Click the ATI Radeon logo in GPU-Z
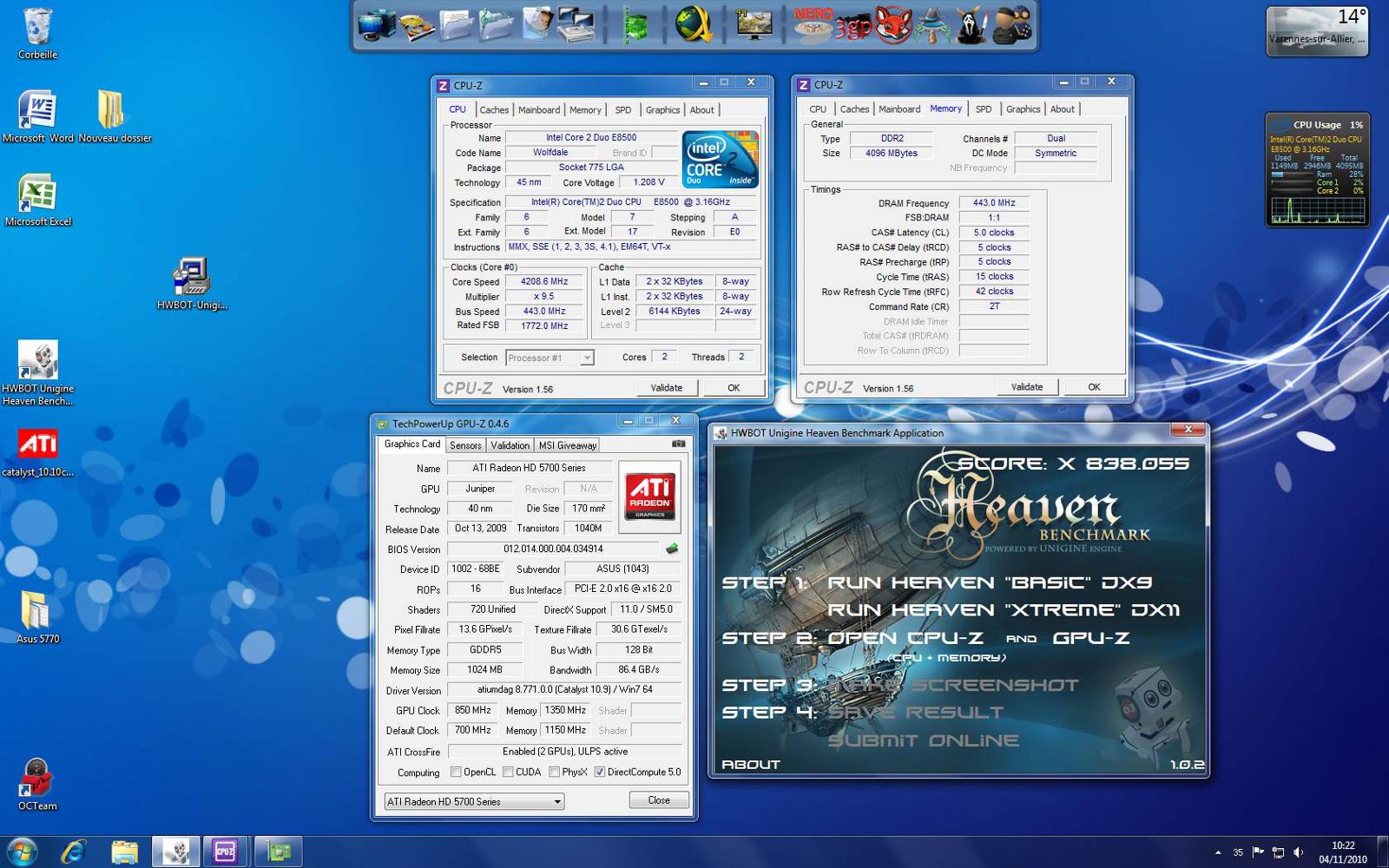This screenshot has width=1389, height=868. coord(650,496)
